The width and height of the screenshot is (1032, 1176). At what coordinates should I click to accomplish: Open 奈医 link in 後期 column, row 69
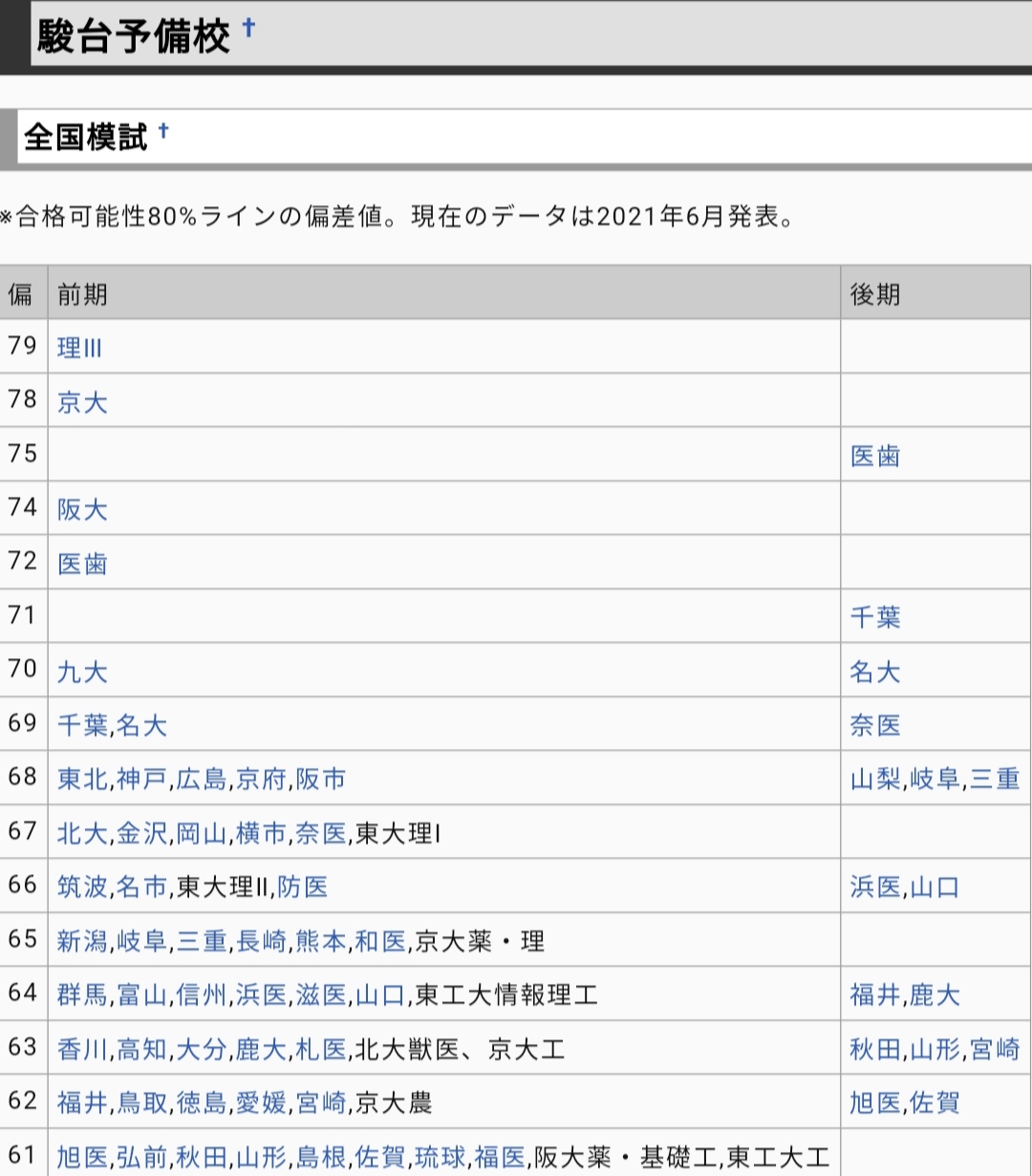875,725
